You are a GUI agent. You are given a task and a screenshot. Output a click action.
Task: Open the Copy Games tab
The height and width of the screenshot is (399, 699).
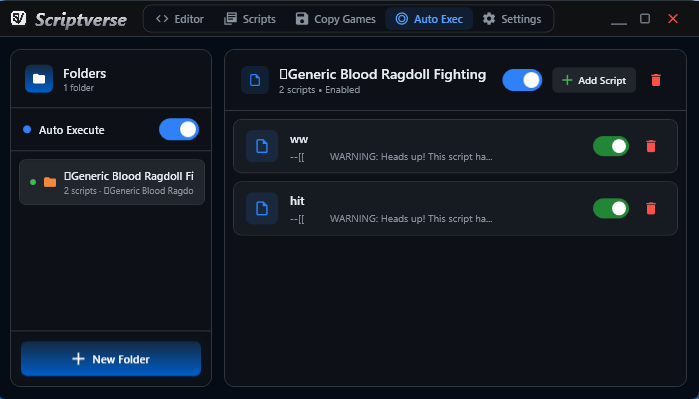tap(336, 19)
